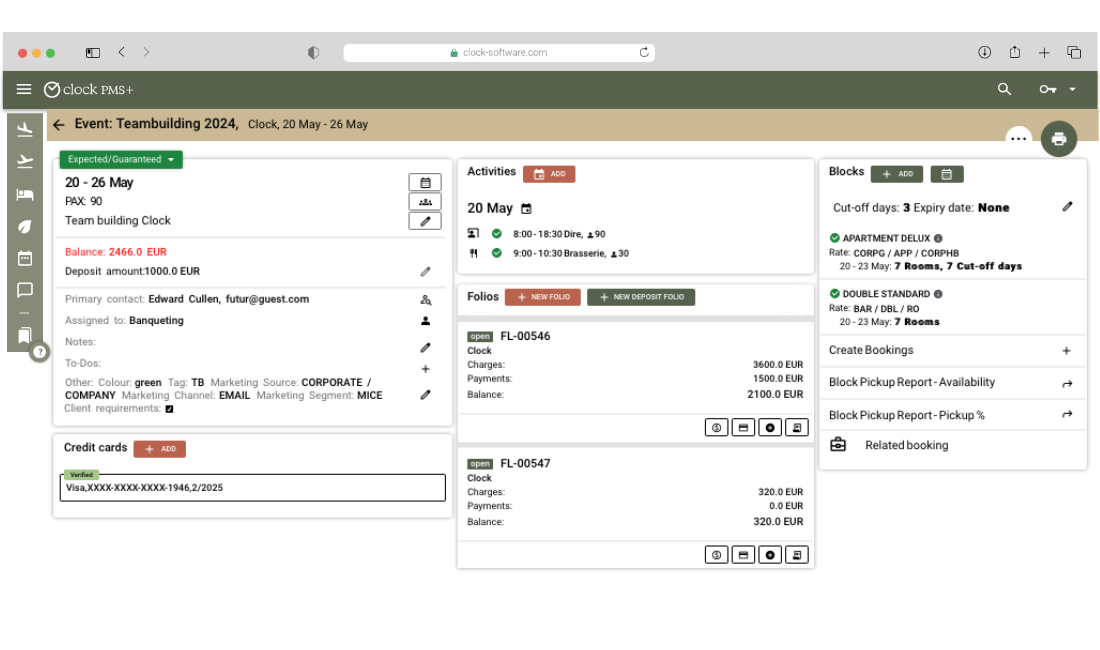Open Expected/Guaranteed status dropdown
Image resolution: width=1100 pixels, height=650 pixels.
point(121,160)
